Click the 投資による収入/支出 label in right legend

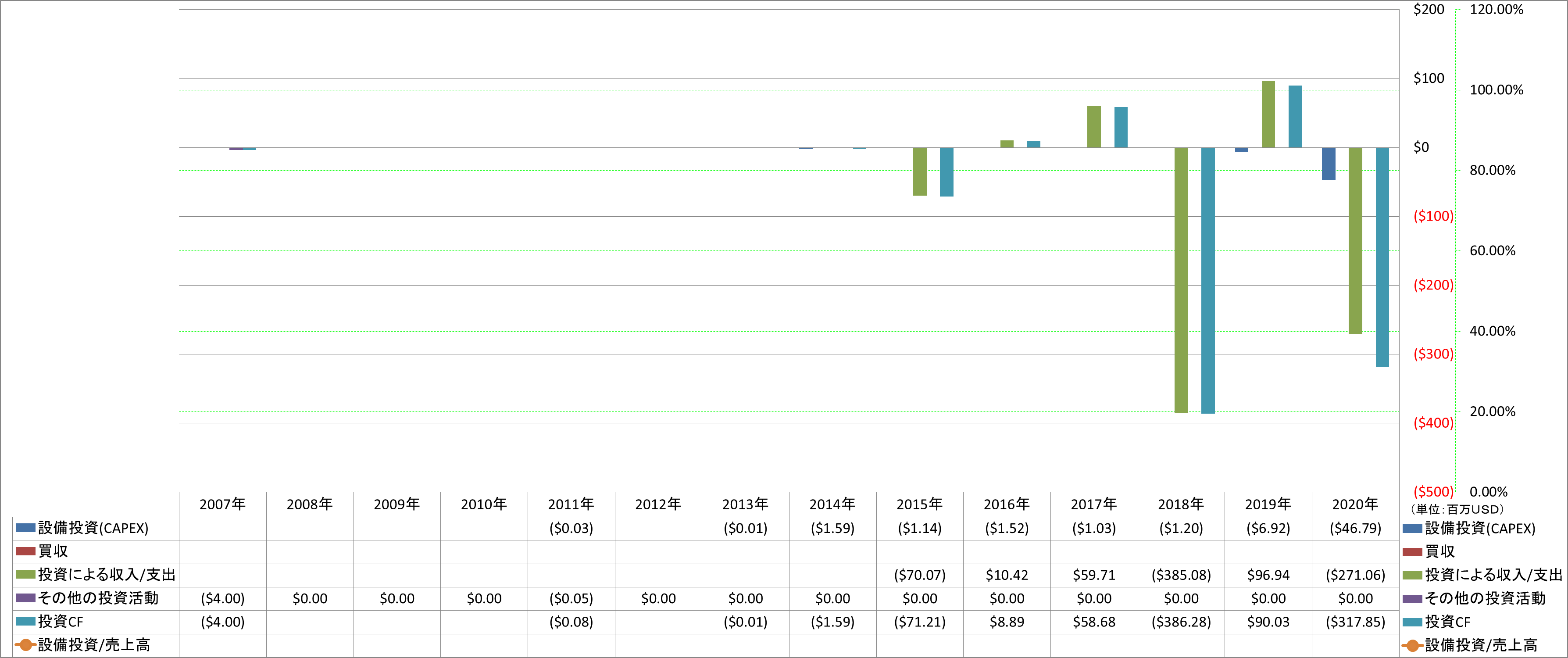1494,575
